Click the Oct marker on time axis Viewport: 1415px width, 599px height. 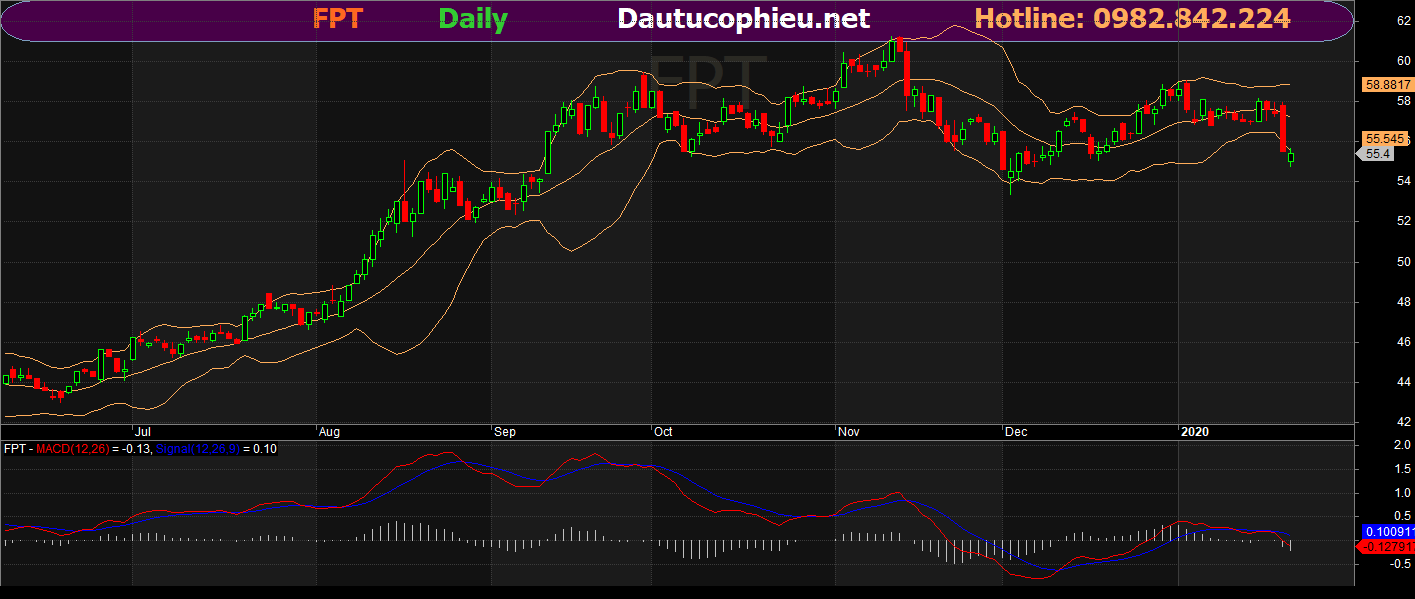pyautogui.click(x=663, y=432)
